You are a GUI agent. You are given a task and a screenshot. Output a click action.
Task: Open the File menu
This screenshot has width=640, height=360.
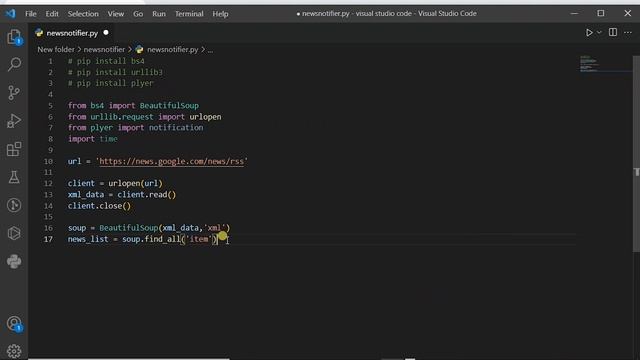[x=31, y=14]
